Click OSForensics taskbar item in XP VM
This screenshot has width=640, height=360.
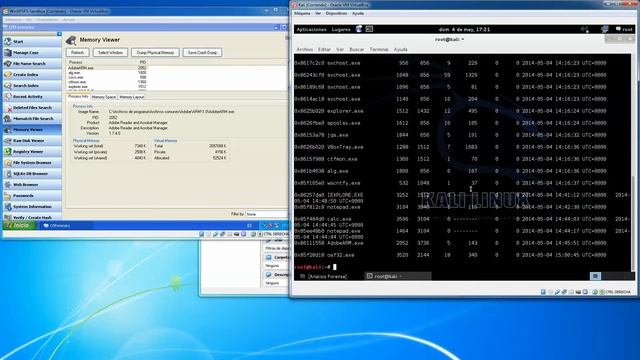click(x=65, y=225)
